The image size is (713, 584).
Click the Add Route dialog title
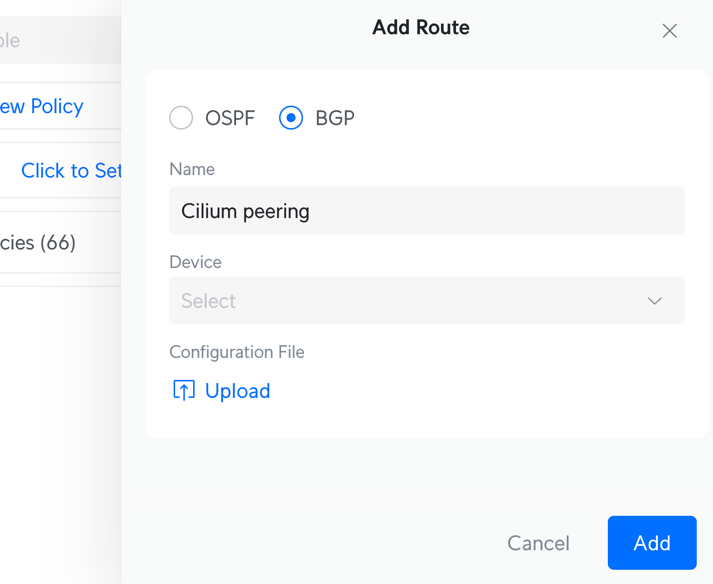(x=421, y=28)
